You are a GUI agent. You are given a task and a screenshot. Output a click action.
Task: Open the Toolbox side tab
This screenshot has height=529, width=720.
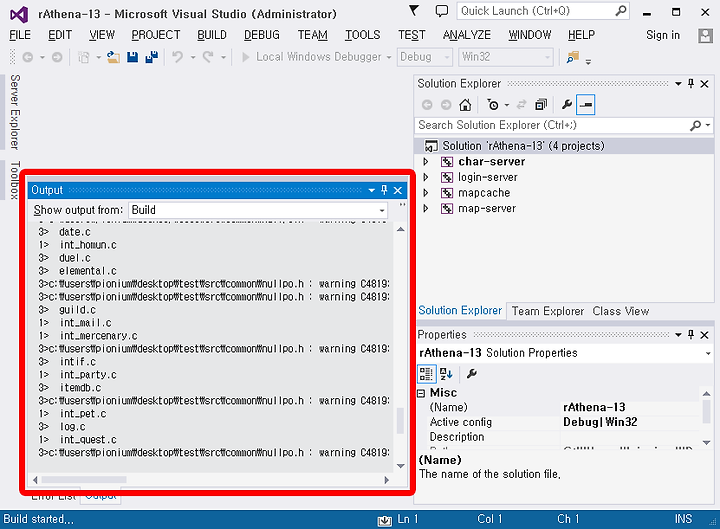15,180
